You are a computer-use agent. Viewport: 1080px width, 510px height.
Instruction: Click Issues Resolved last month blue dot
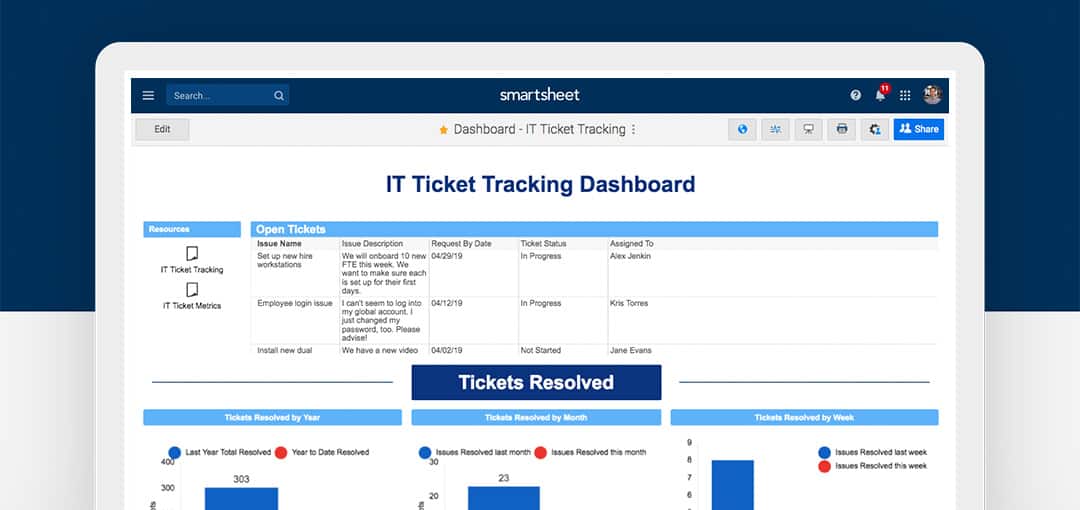coord(425,453)
